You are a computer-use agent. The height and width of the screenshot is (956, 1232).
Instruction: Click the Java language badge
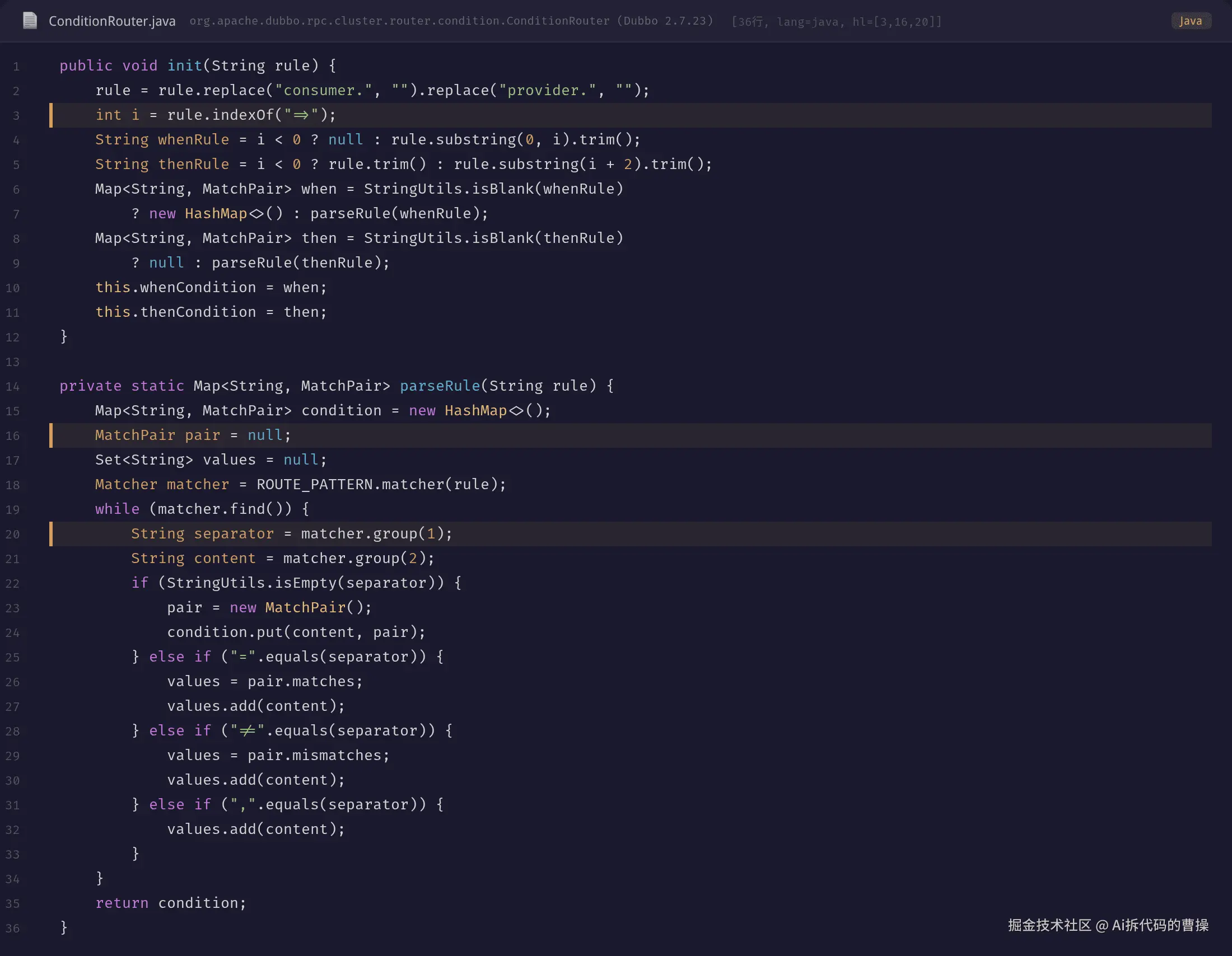click(1190, 21)
